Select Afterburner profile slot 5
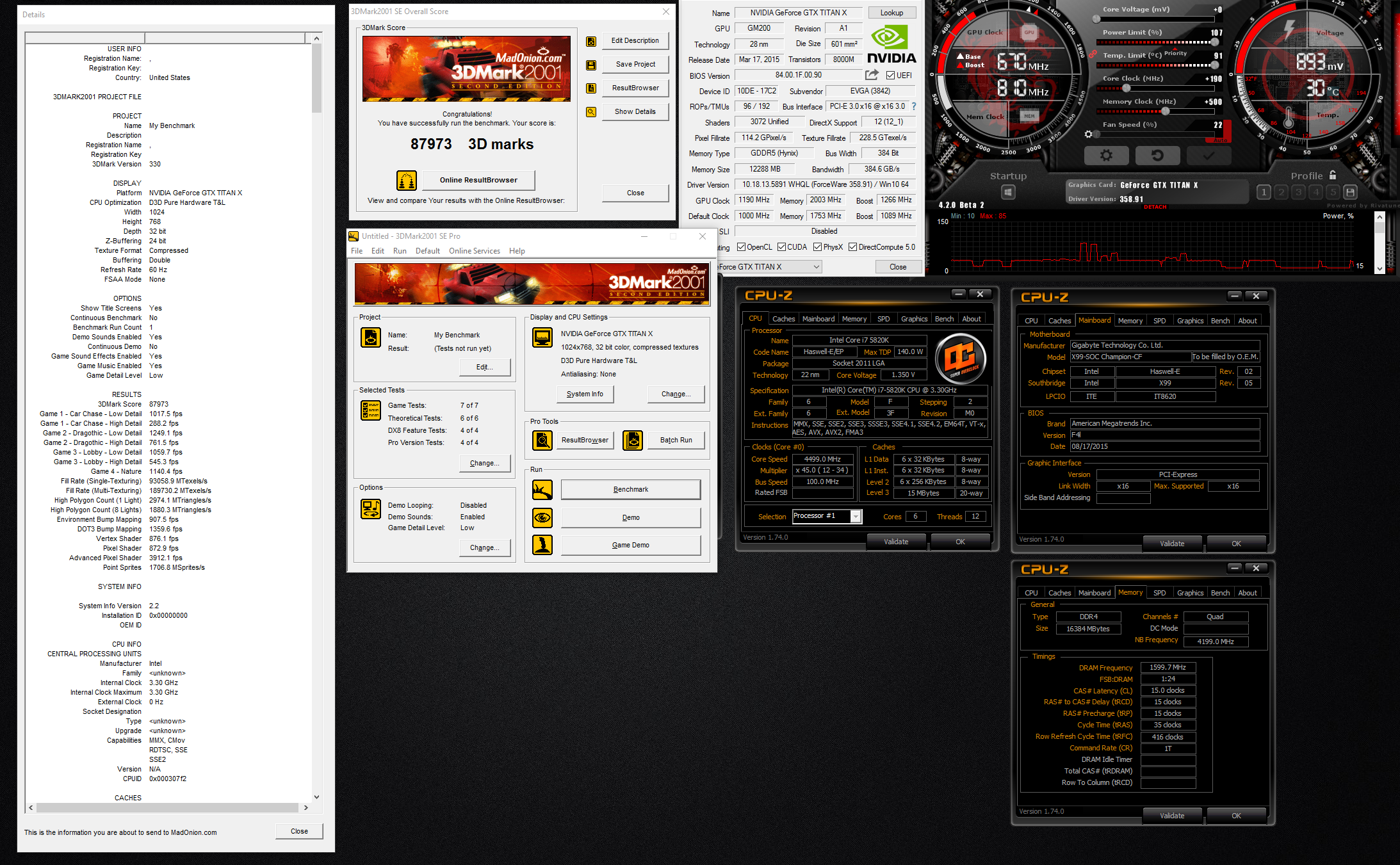Image resolution: width=1400 pixels, height=865 pixels. pyautogui.click(x=1333, y=191)
